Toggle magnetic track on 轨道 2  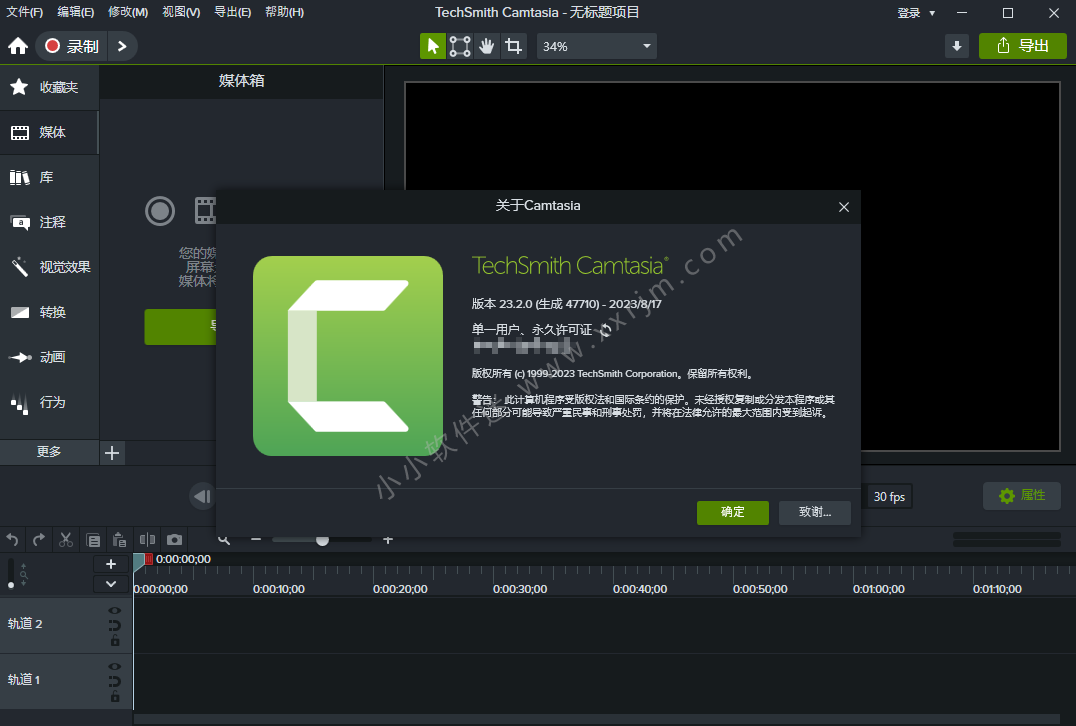(x=115, y=625)
